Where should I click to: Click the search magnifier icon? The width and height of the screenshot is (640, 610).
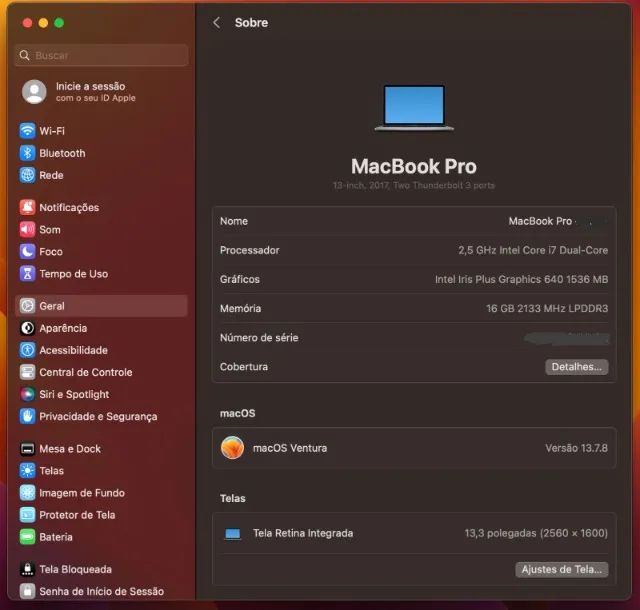(x=24, y=55)
